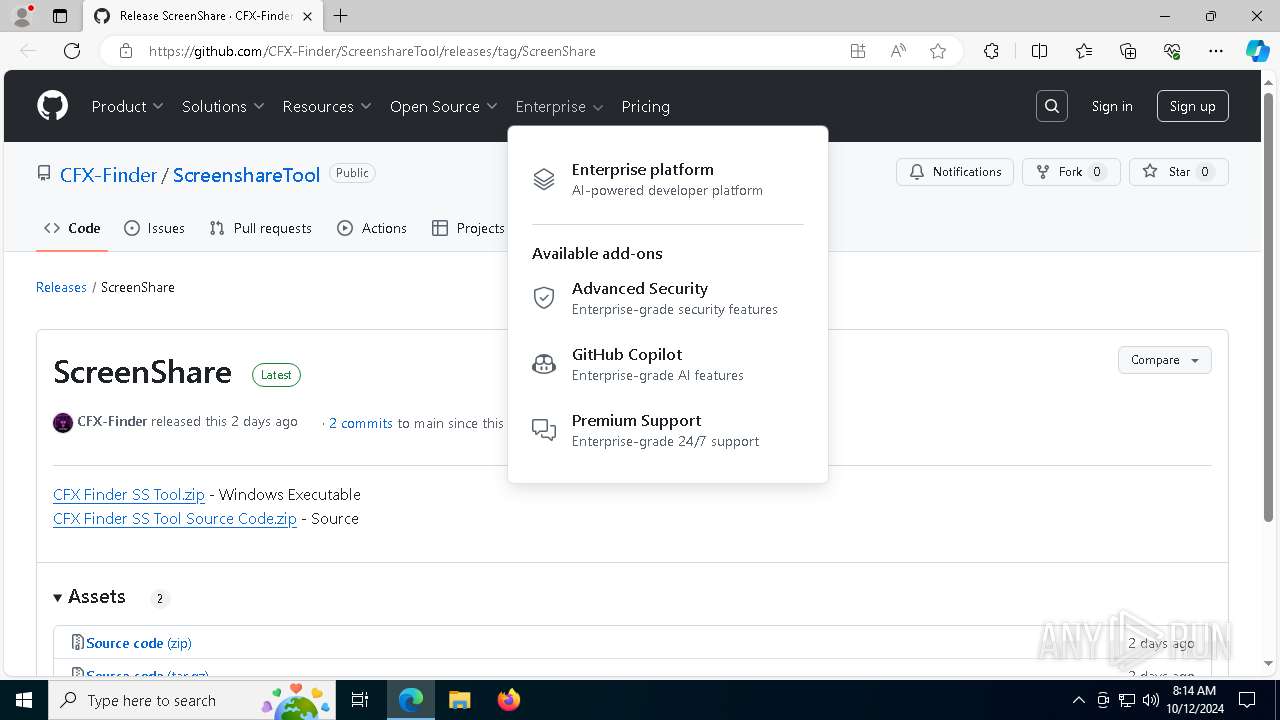Click the Advanced Security shield icon
This screenshot has height=720, width=1280.
544,298
